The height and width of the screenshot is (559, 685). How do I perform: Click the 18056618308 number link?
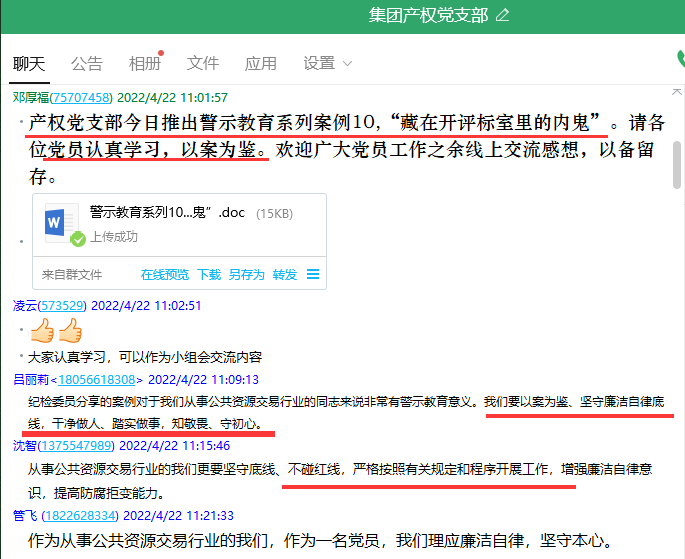tap(99, 379)
